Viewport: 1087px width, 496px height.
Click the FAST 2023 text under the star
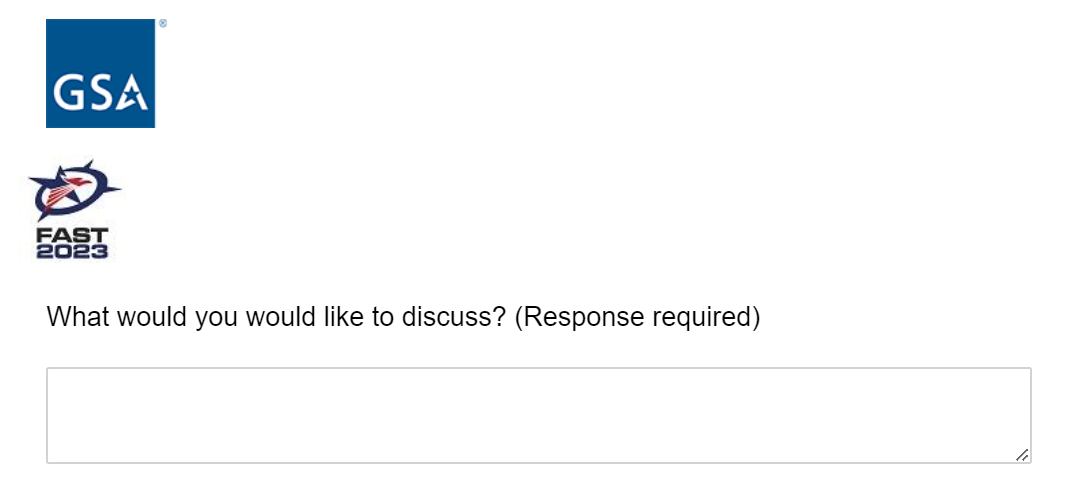click(x=72, y=243)
